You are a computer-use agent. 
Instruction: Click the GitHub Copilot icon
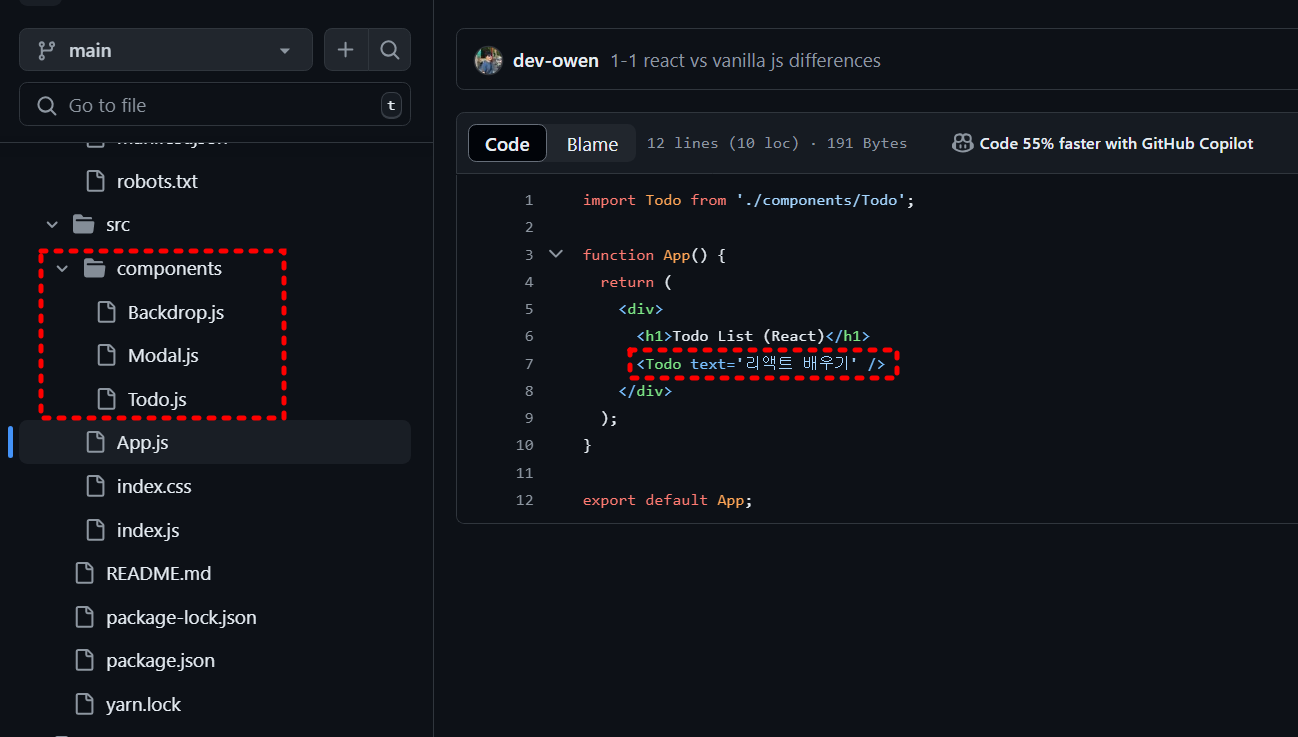click(963, 144)
